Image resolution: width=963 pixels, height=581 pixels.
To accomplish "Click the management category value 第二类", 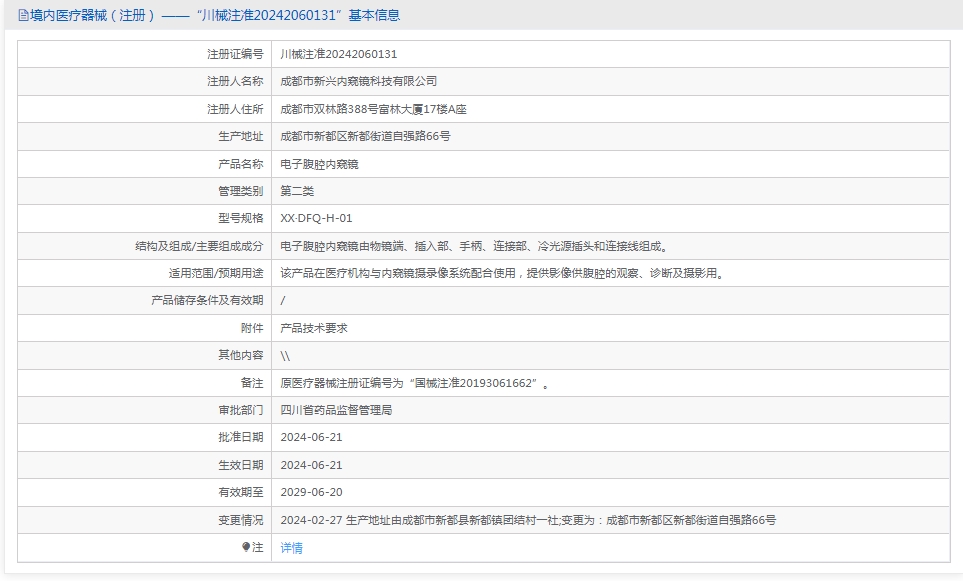I will 297,191.
